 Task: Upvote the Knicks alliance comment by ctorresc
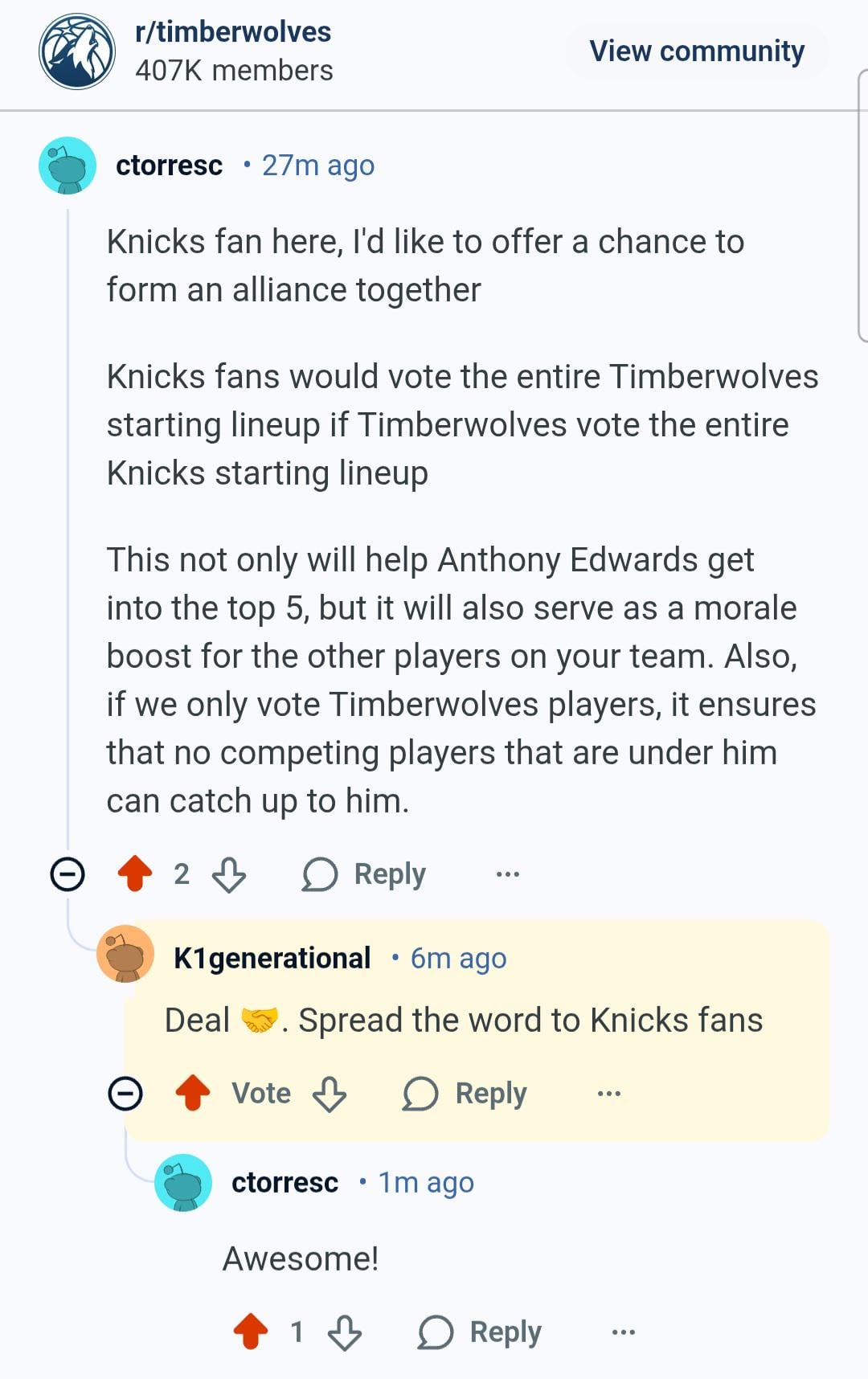135,874
